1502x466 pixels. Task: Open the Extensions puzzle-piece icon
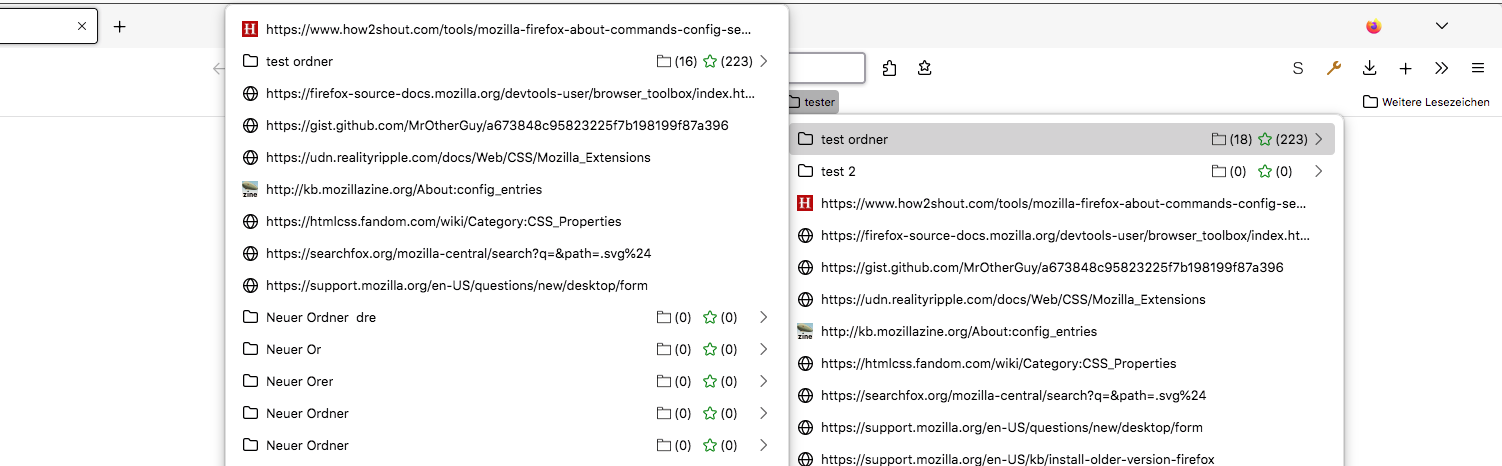[889, 68]
